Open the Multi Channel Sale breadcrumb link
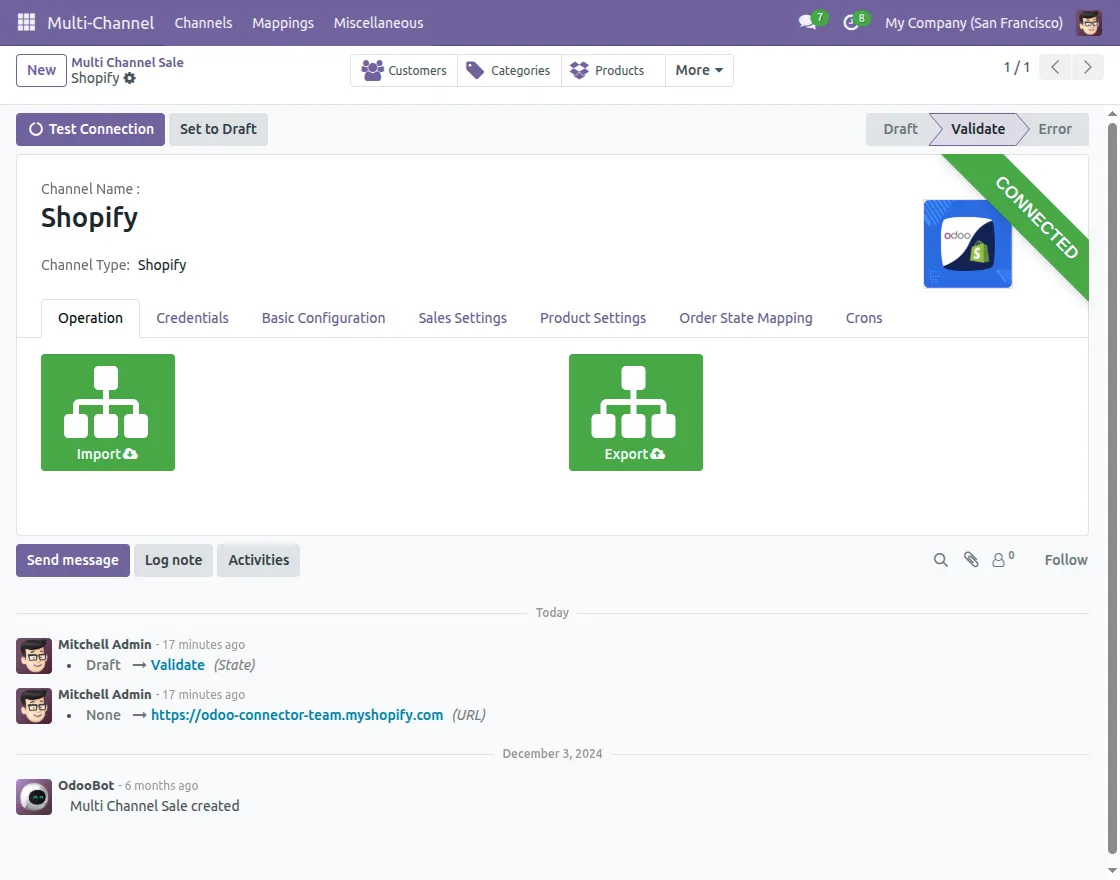1120x880 pixels. pyautogui.click(x=127, y=62)
